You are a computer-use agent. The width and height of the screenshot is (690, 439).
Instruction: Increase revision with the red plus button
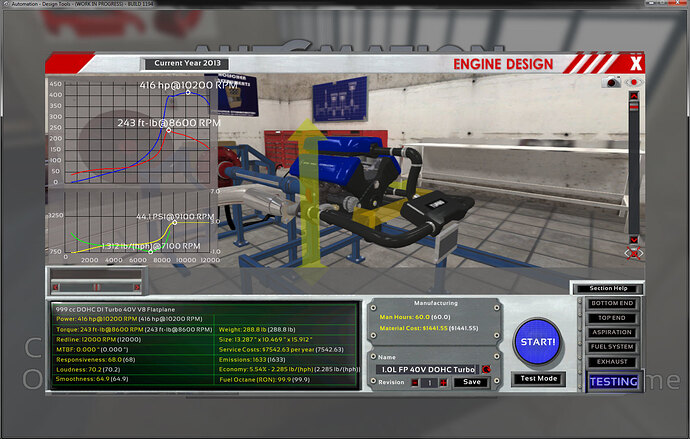[443, 383]
